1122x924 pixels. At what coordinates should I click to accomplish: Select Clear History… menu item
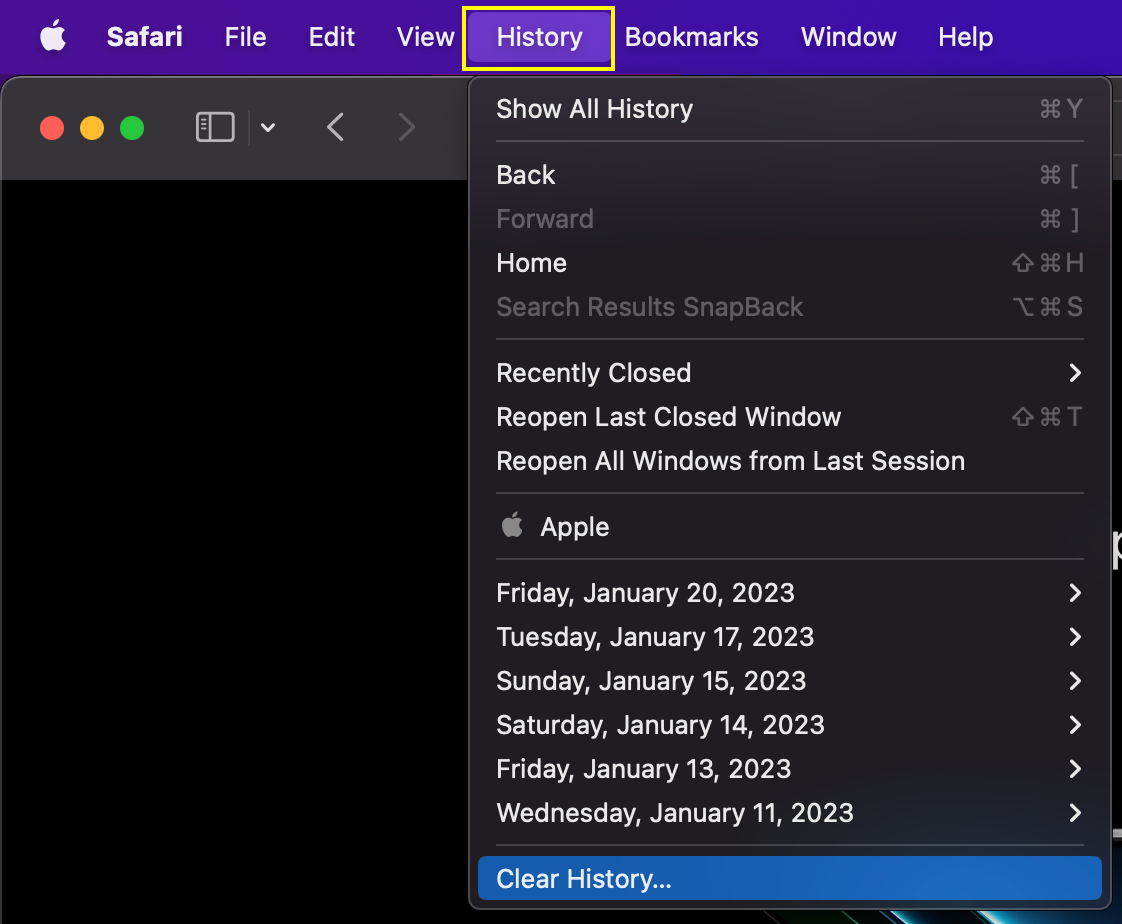pos(789,878)
